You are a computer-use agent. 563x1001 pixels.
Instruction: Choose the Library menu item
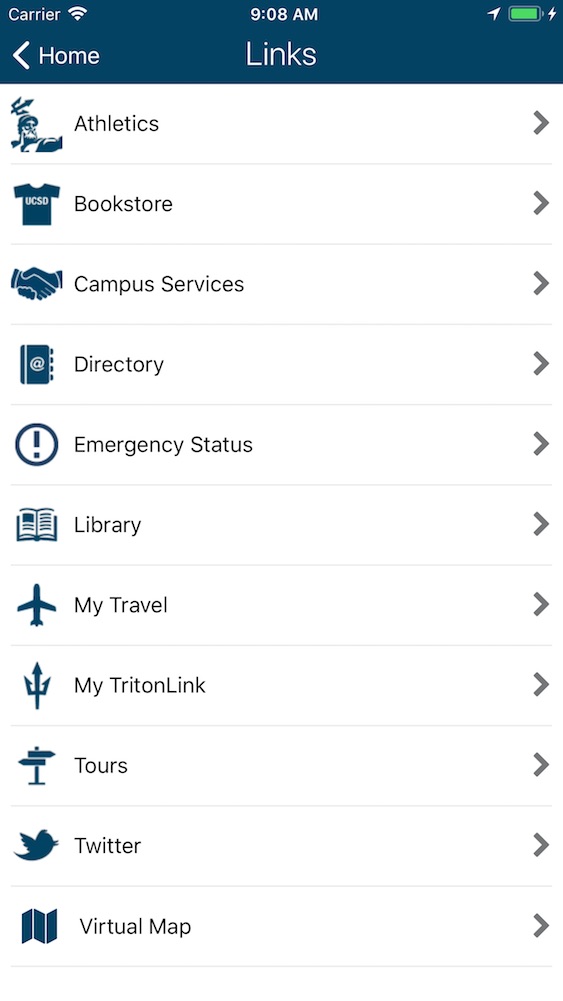pos(282,525)
